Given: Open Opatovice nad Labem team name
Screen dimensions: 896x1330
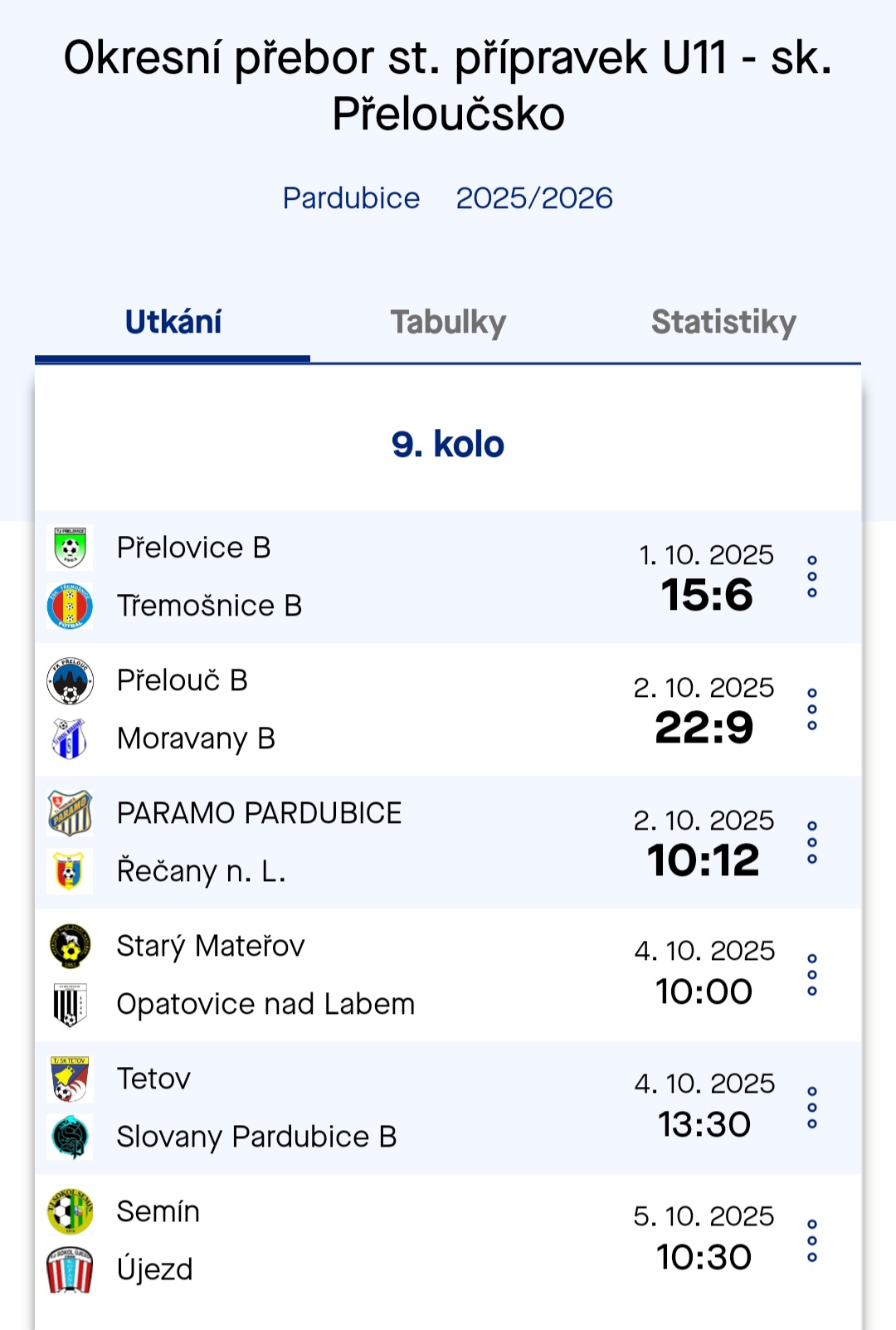Looking at the screenshot, I should click(265, 1004).
